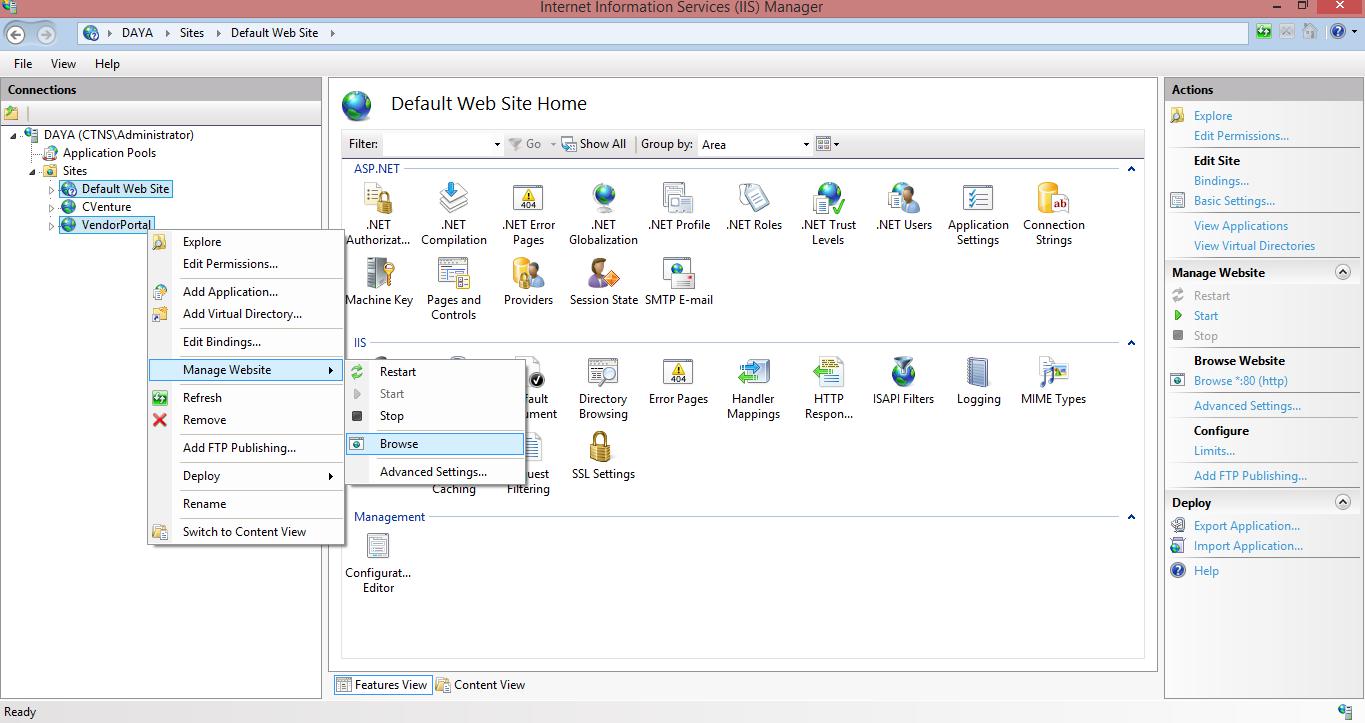The height and width of the screenshot is (723, 1365).
Task: Open the view mode icons dropdown
Action: click(827, 144)
